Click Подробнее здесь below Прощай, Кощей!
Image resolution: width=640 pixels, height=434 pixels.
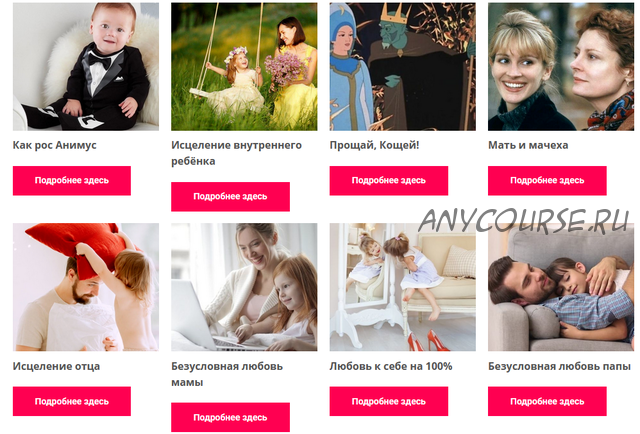click(x=389, y=180)
